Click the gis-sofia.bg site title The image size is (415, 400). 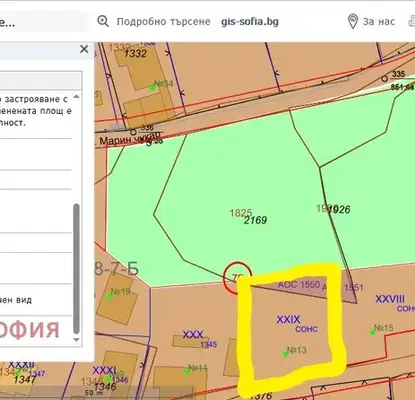pos(250,22)
